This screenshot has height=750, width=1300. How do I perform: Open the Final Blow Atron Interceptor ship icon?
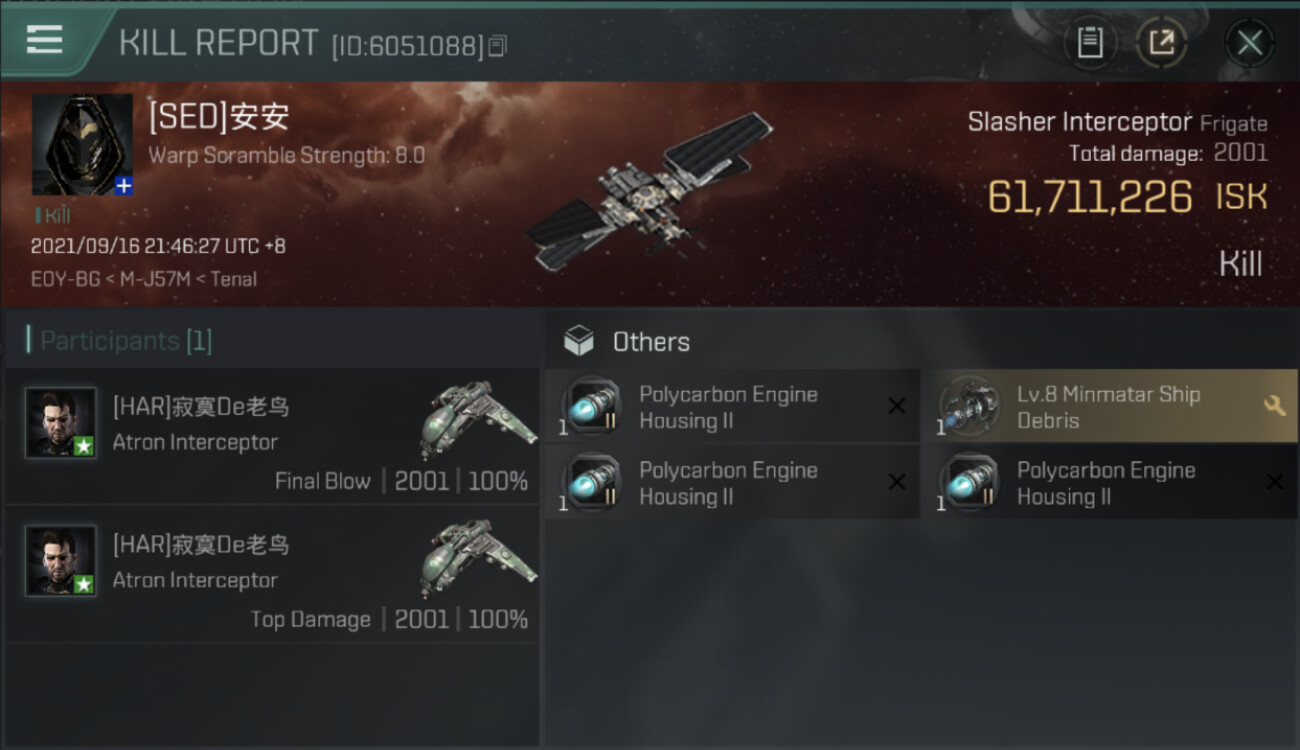pyautogui.click(x=477, y=418)
